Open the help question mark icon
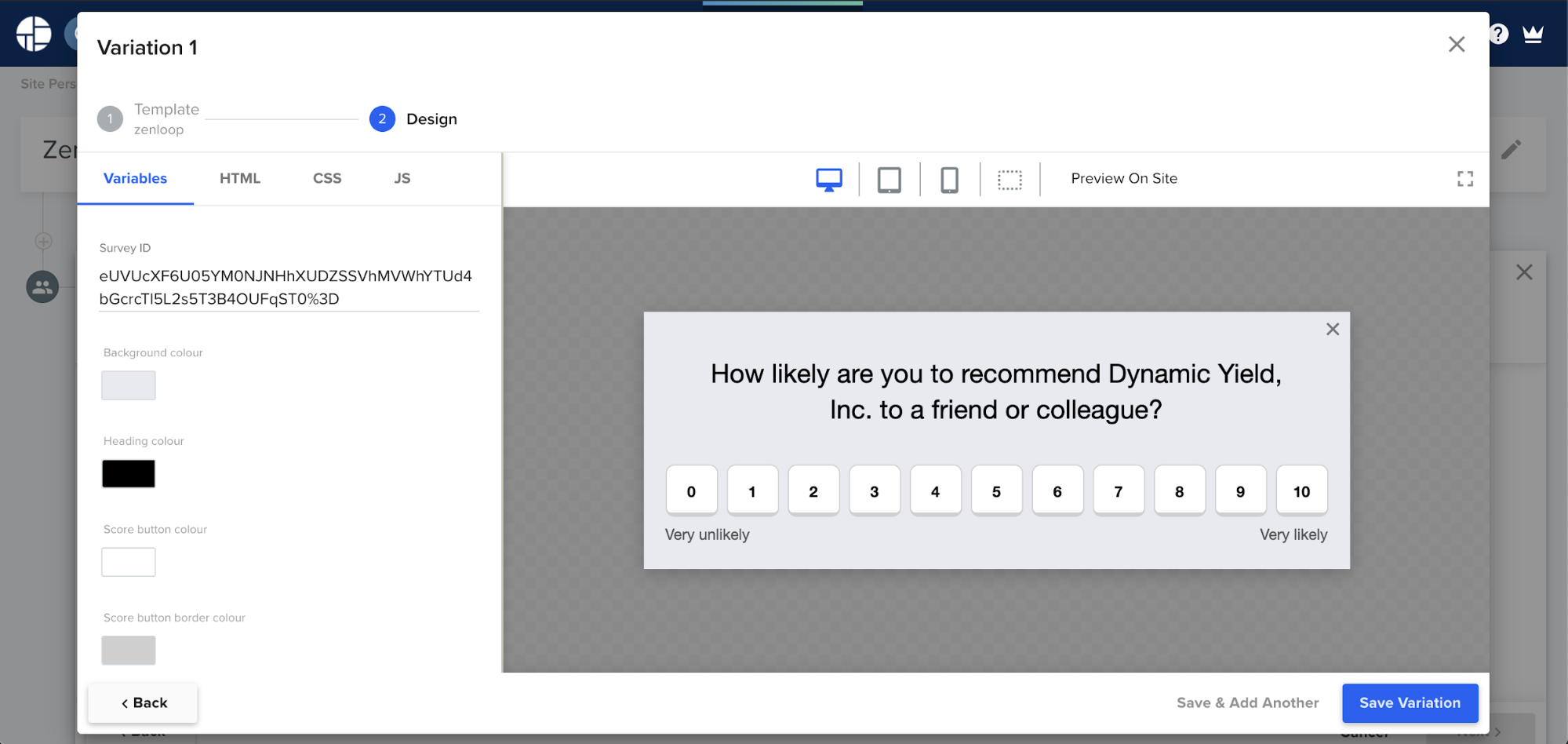This screenshot has height=744, width=1568. [x=1498, y=34]
